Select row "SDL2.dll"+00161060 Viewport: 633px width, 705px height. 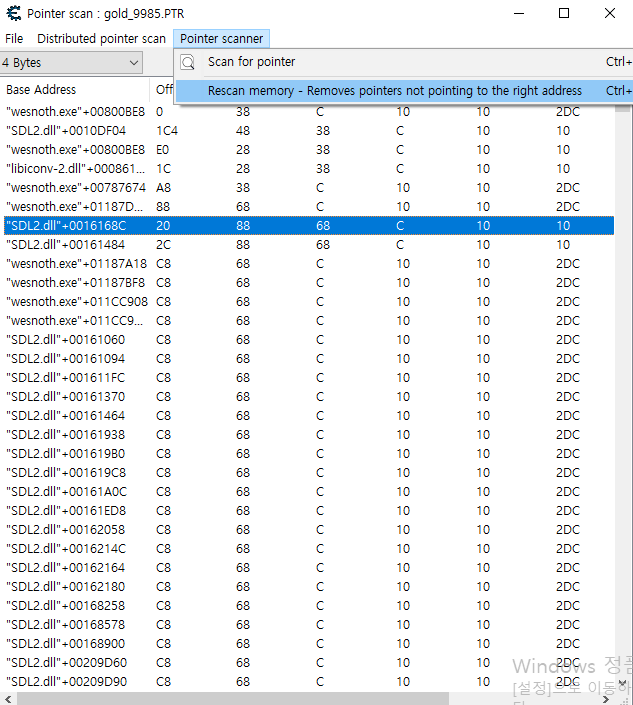click(x=309, y=339)
